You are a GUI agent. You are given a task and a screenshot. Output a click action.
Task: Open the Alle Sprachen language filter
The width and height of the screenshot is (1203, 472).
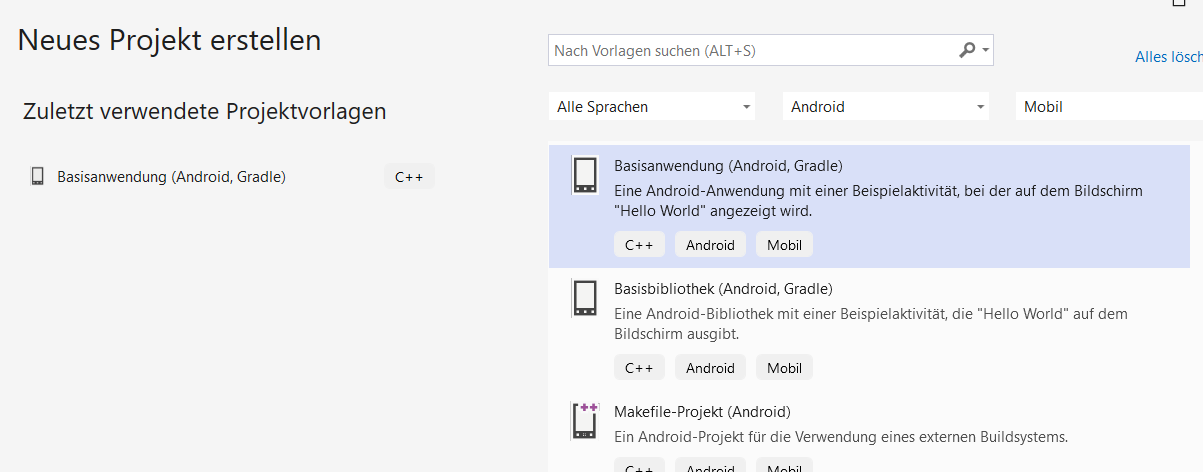pos(652,106)
